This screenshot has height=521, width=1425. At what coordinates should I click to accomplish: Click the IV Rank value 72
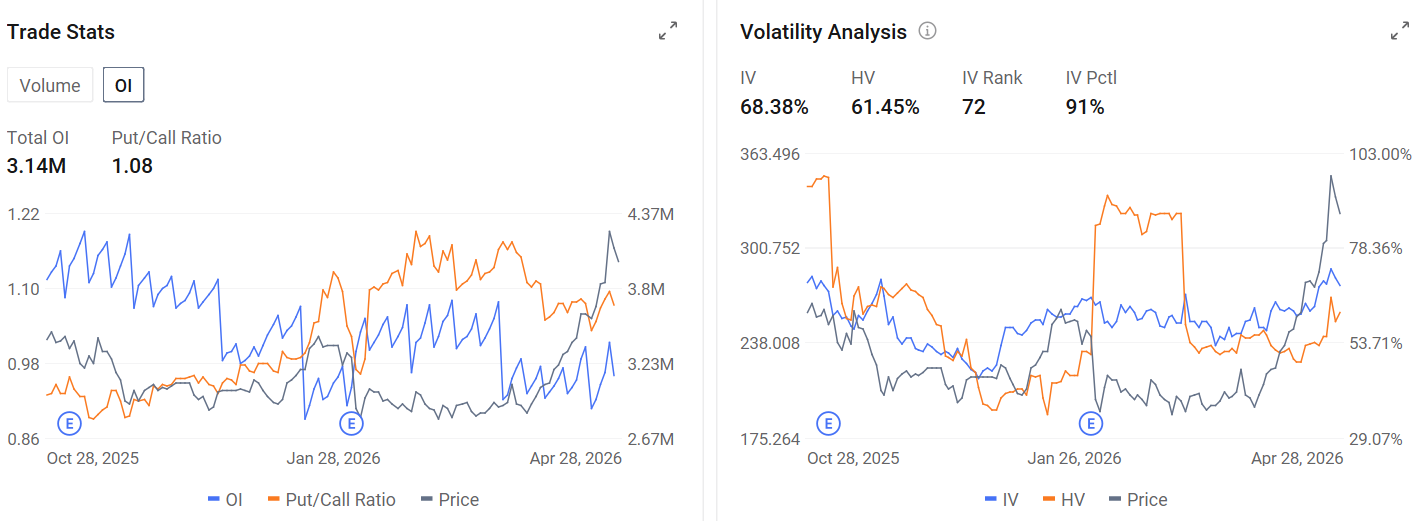[x=974, y=107]
